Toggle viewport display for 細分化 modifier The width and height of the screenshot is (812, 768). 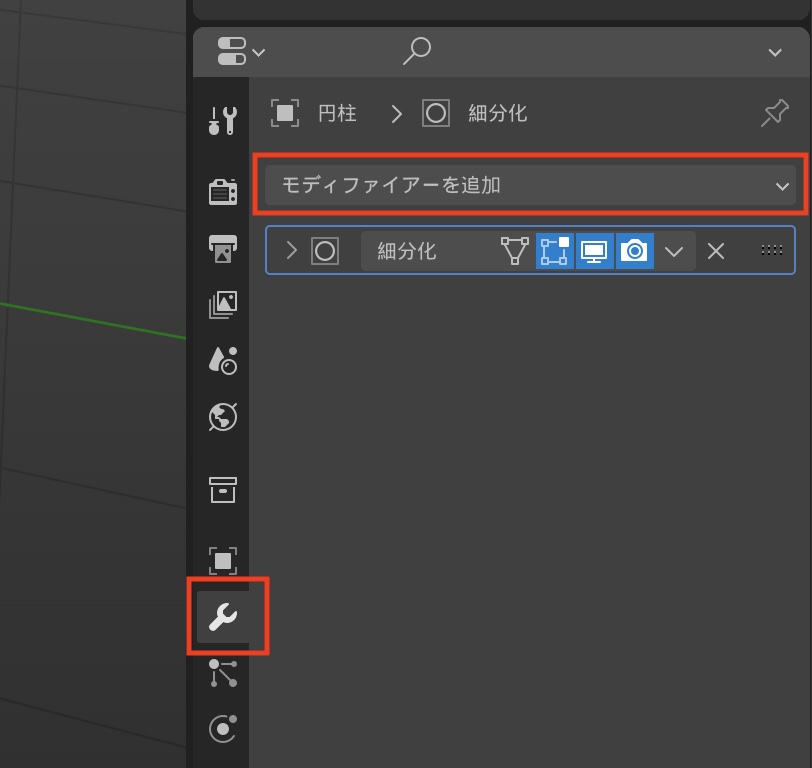pyautogui.click(x=595, y=251)
